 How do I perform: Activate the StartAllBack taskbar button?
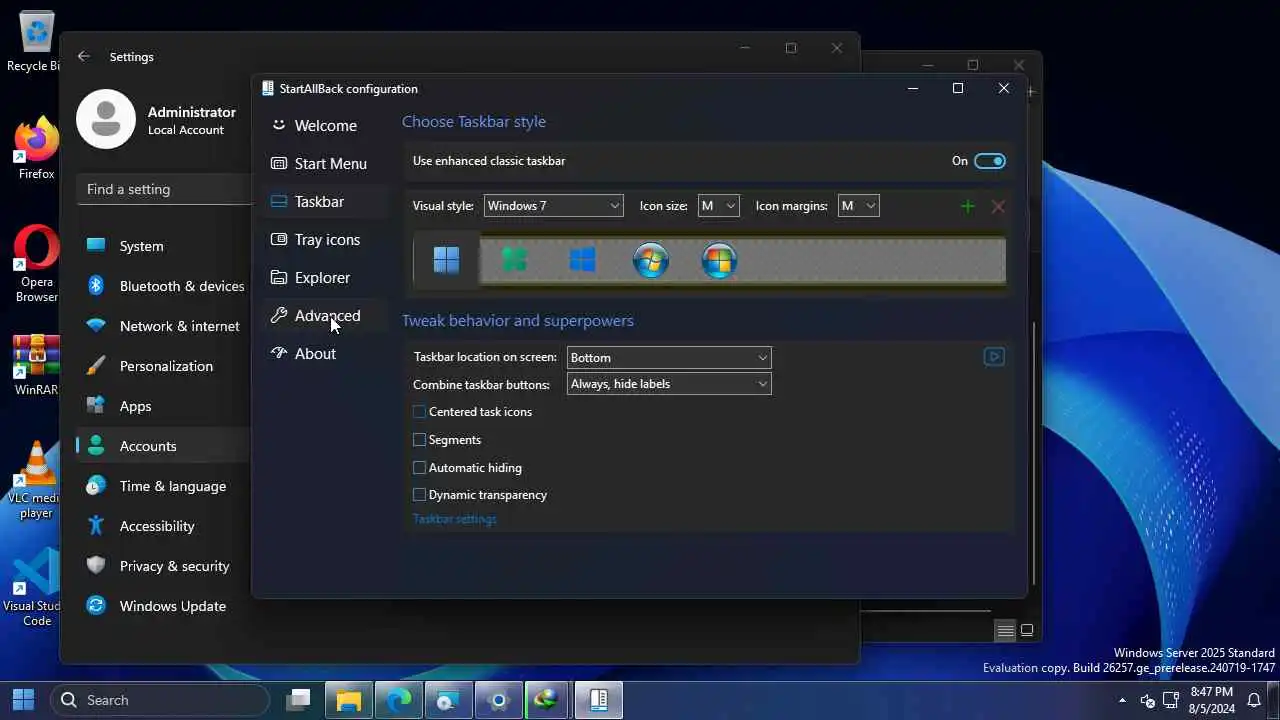pyautogui.click(x=598, y=700)
